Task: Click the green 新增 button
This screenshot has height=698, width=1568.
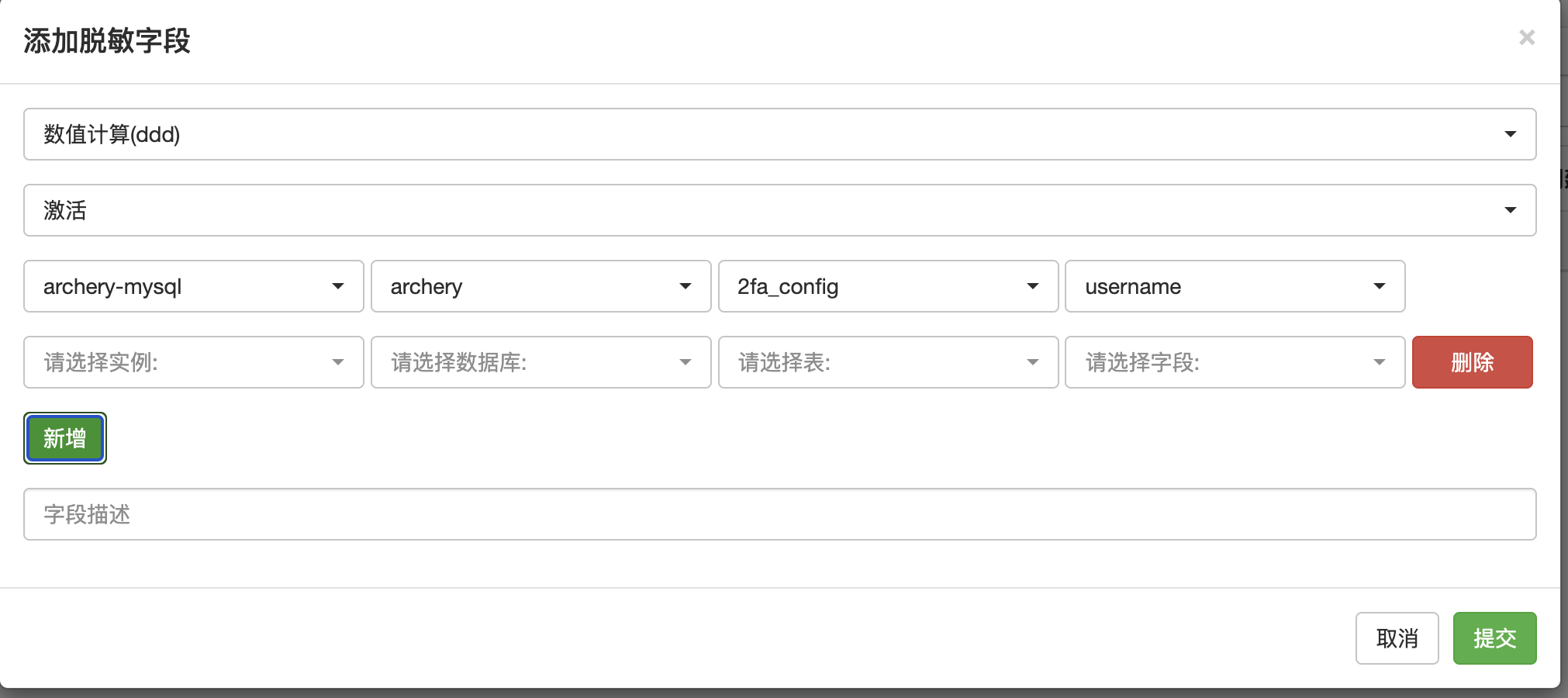Action: pos(65,438)
